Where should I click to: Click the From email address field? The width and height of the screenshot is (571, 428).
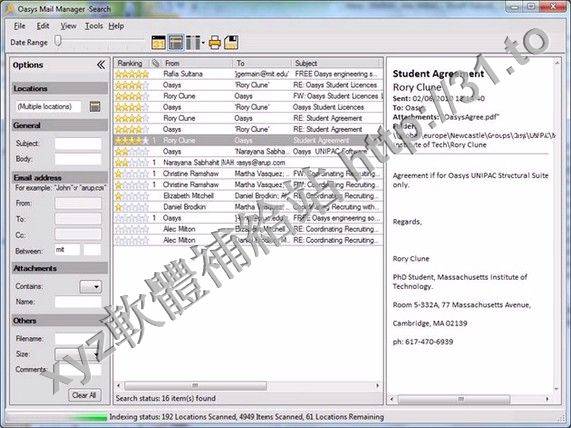tap(78, 203)
